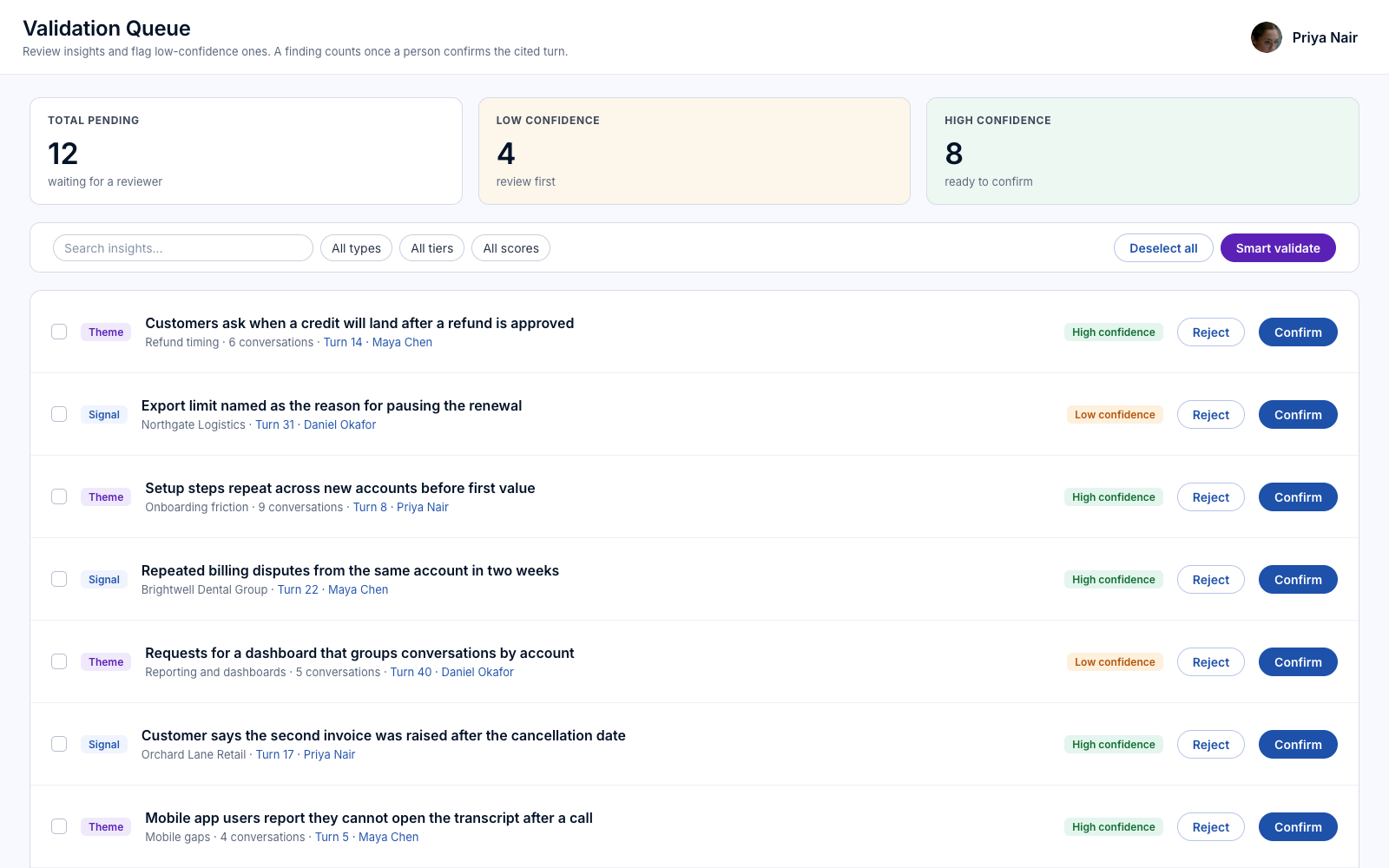
Task: Focus the Search insights field
Action: pos(183,248)
